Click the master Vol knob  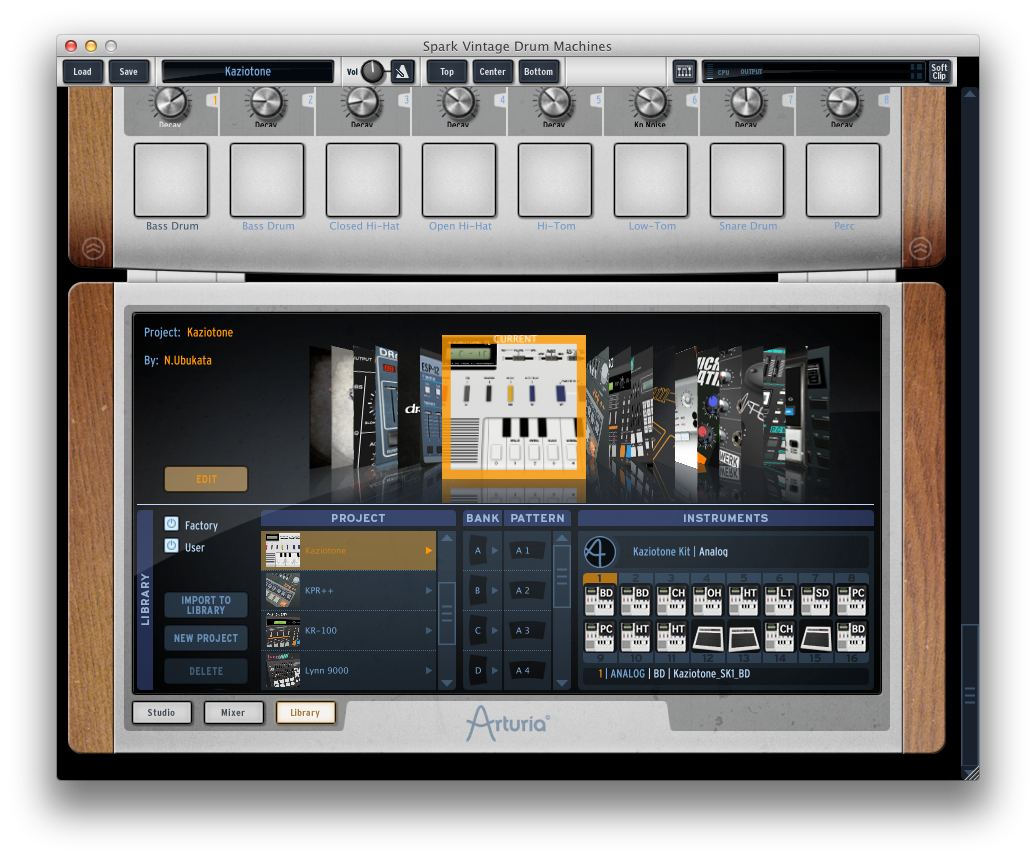coord(373,71)
